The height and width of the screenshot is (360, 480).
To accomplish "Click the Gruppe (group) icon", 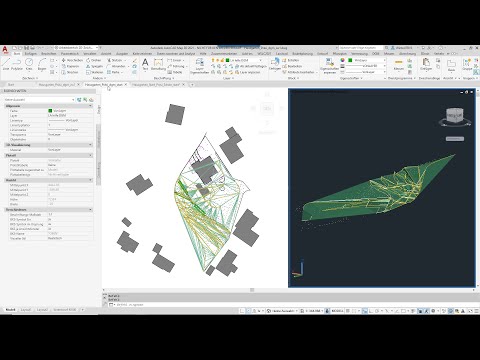I will click(x=467, y=64).
